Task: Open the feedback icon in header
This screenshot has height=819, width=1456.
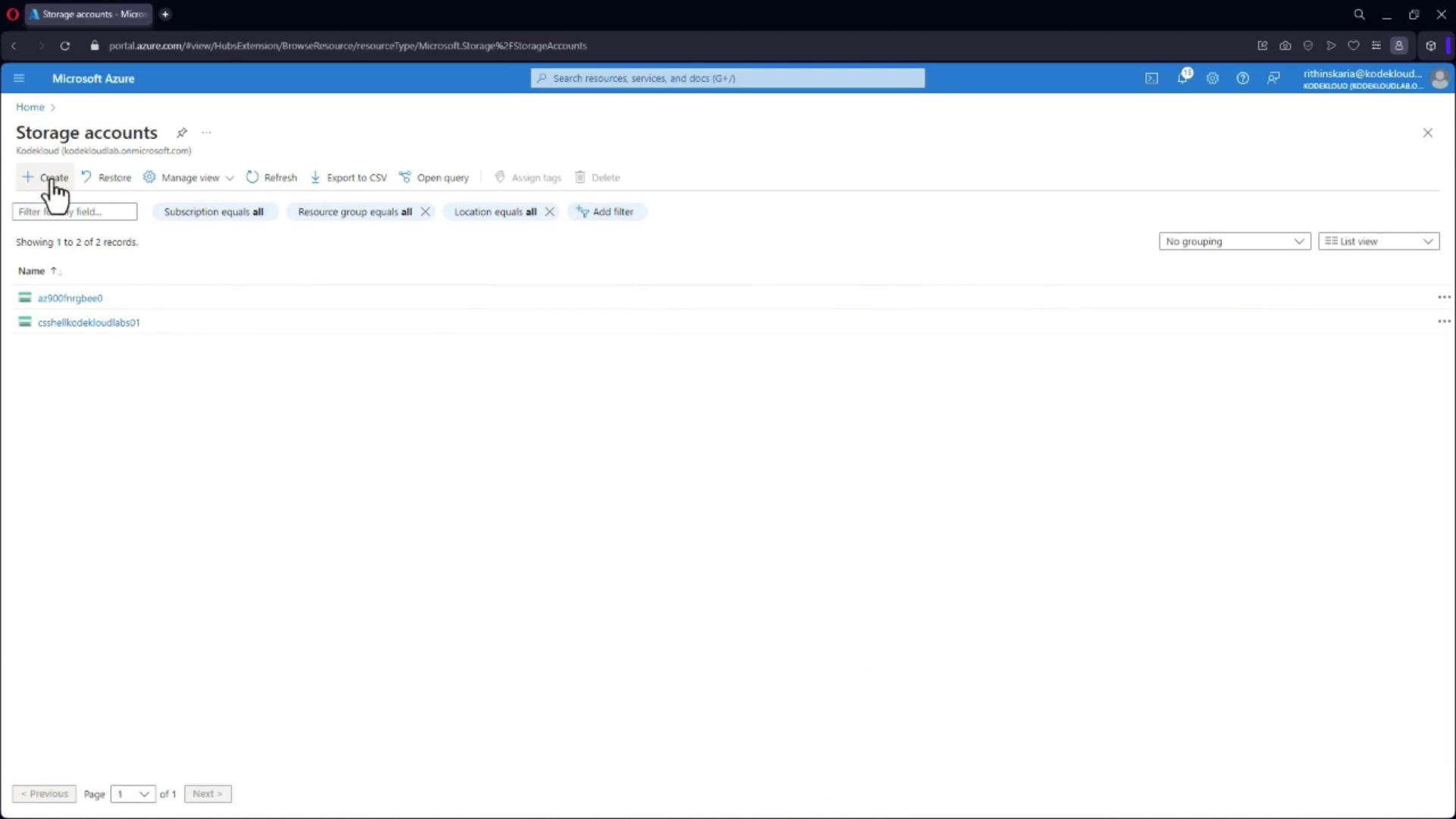Action: 1273,78
